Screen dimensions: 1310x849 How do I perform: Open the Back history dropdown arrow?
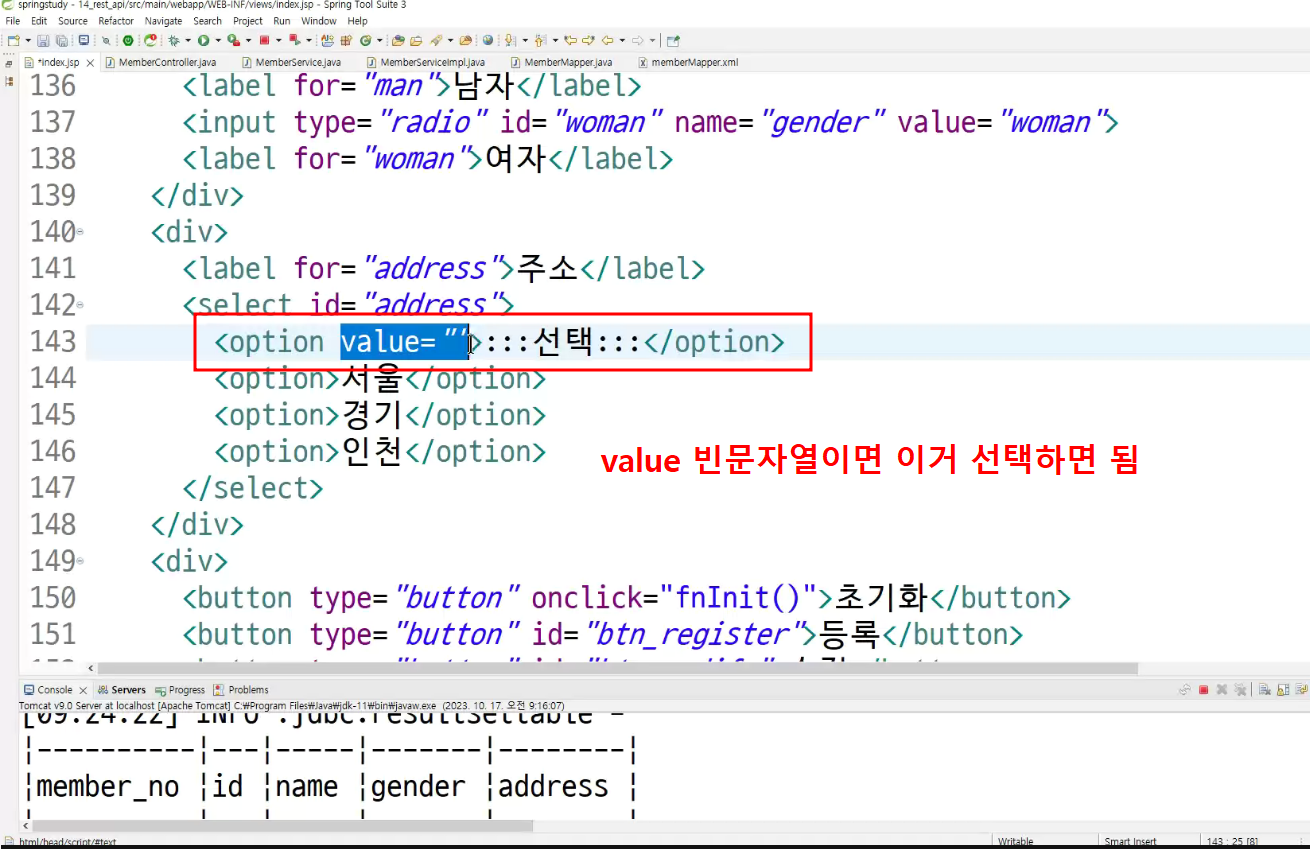[622, 41]
